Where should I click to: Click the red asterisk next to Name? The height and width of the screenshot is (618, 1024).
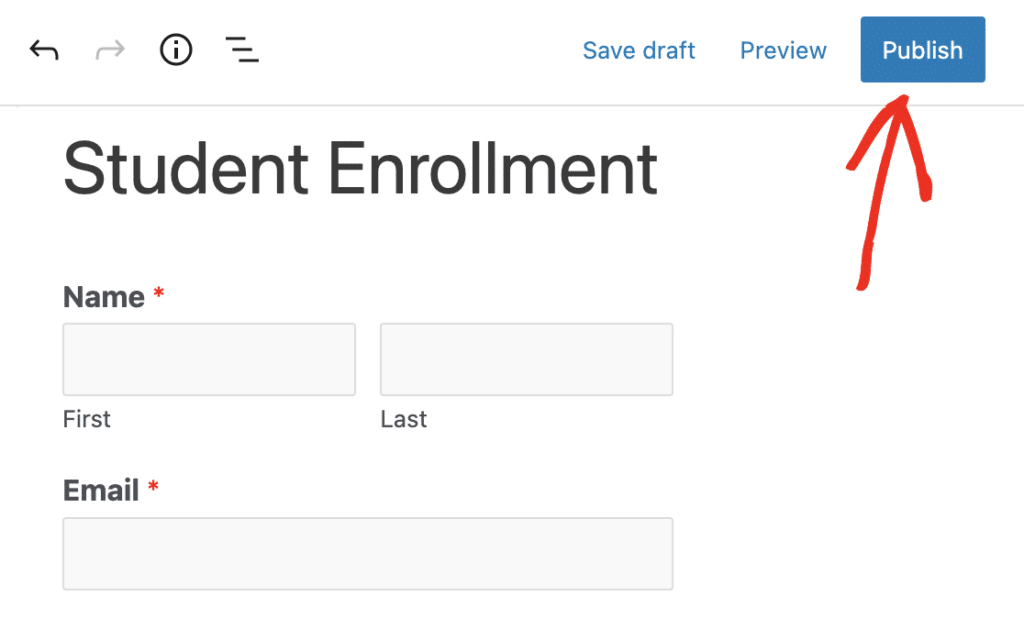tap(157, 294)
